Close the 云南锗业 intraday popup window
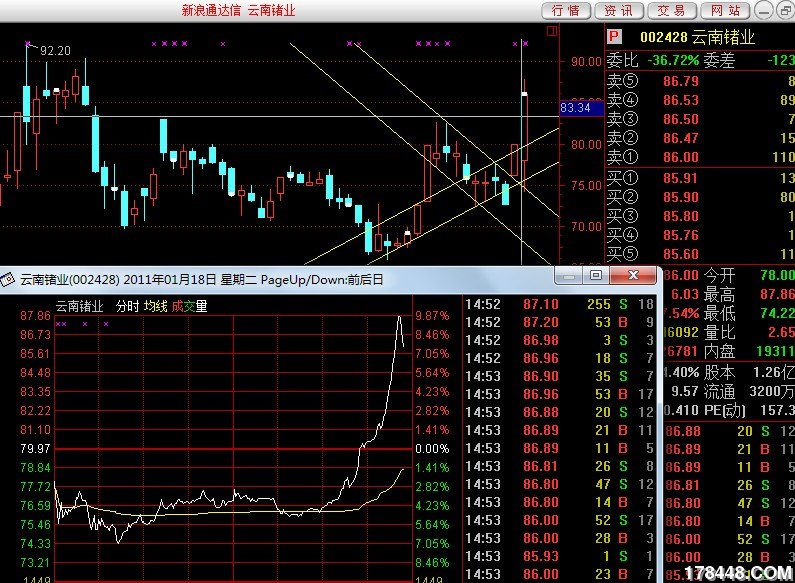 pyautogui.click(x=633, y=275)
